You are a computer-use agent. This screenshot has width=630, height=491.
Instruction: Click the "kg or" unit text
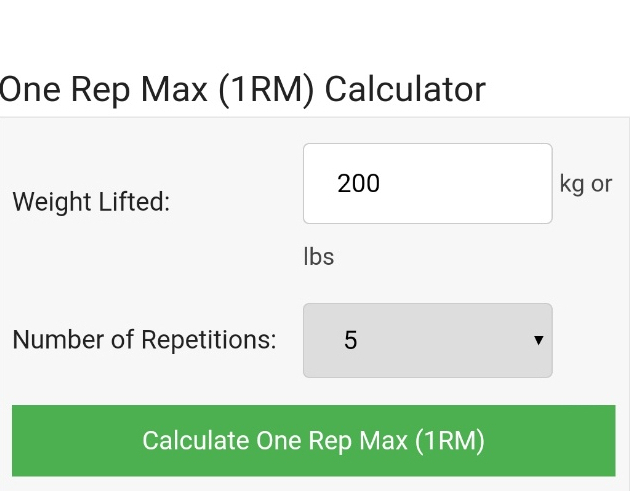(x=586, y=184)
